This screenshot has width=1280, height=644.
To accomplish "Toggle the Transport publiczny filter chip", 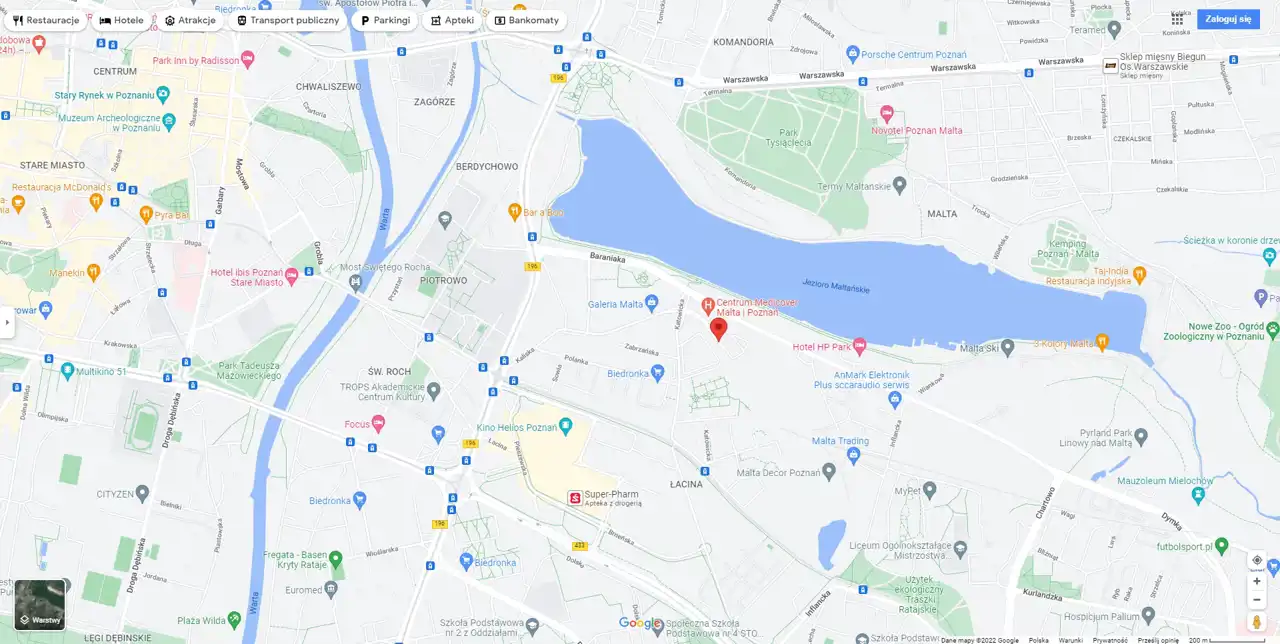I will tap(288, 20).
